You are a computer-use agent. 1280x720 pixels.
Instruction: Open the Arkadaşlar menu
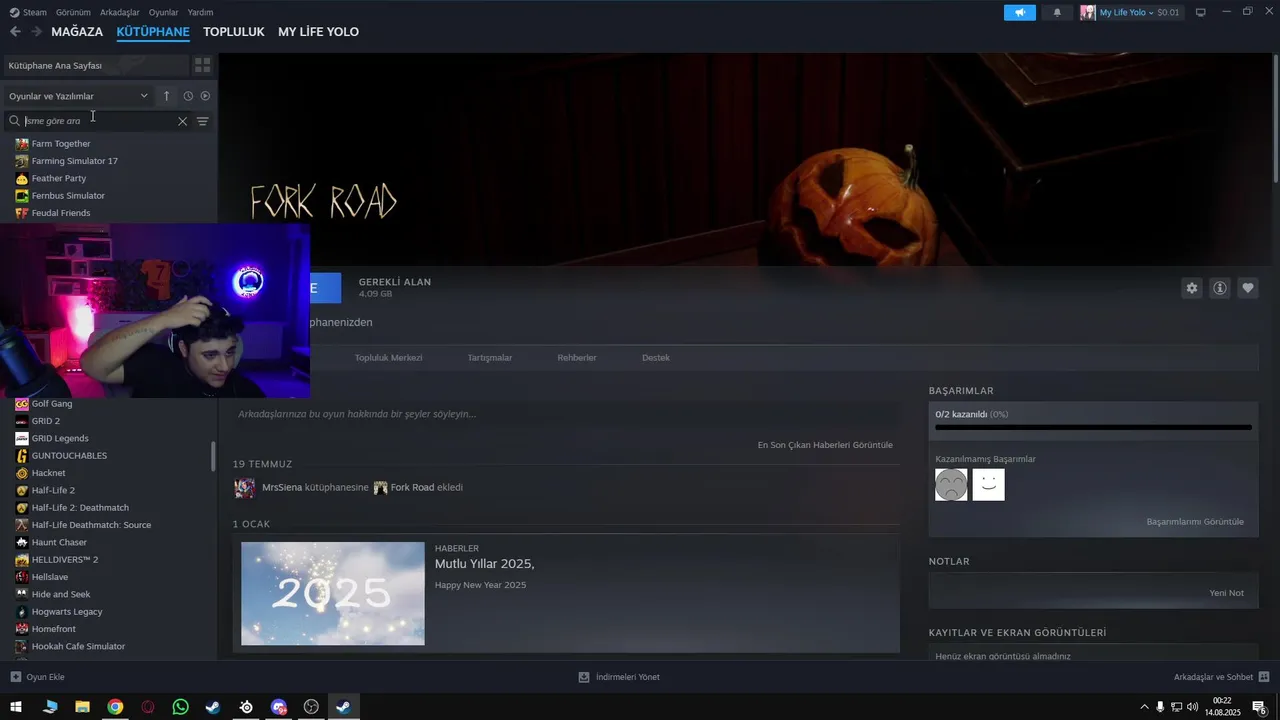(120, 12)
